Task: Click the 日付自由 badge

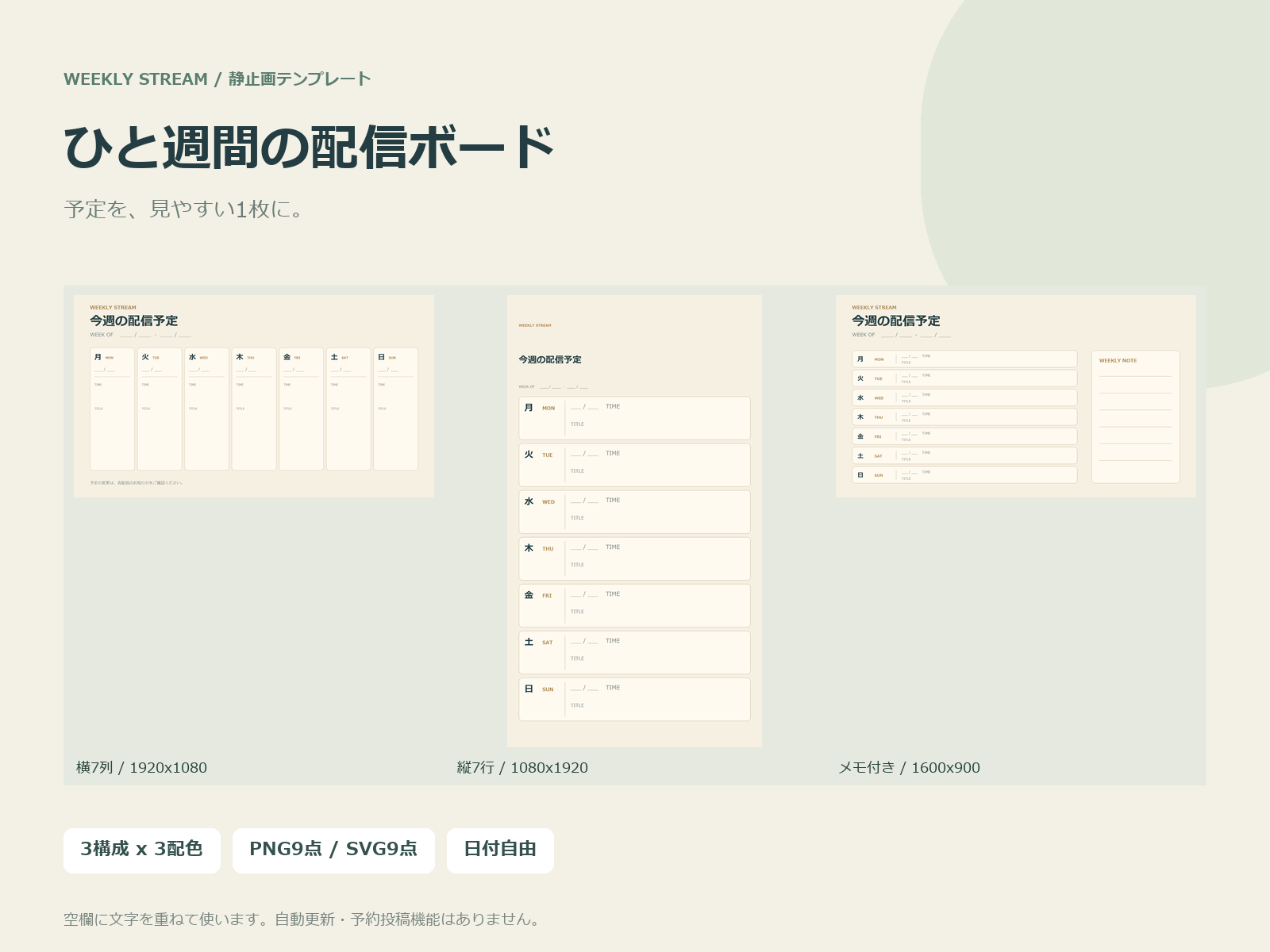Action: point(500,850)
